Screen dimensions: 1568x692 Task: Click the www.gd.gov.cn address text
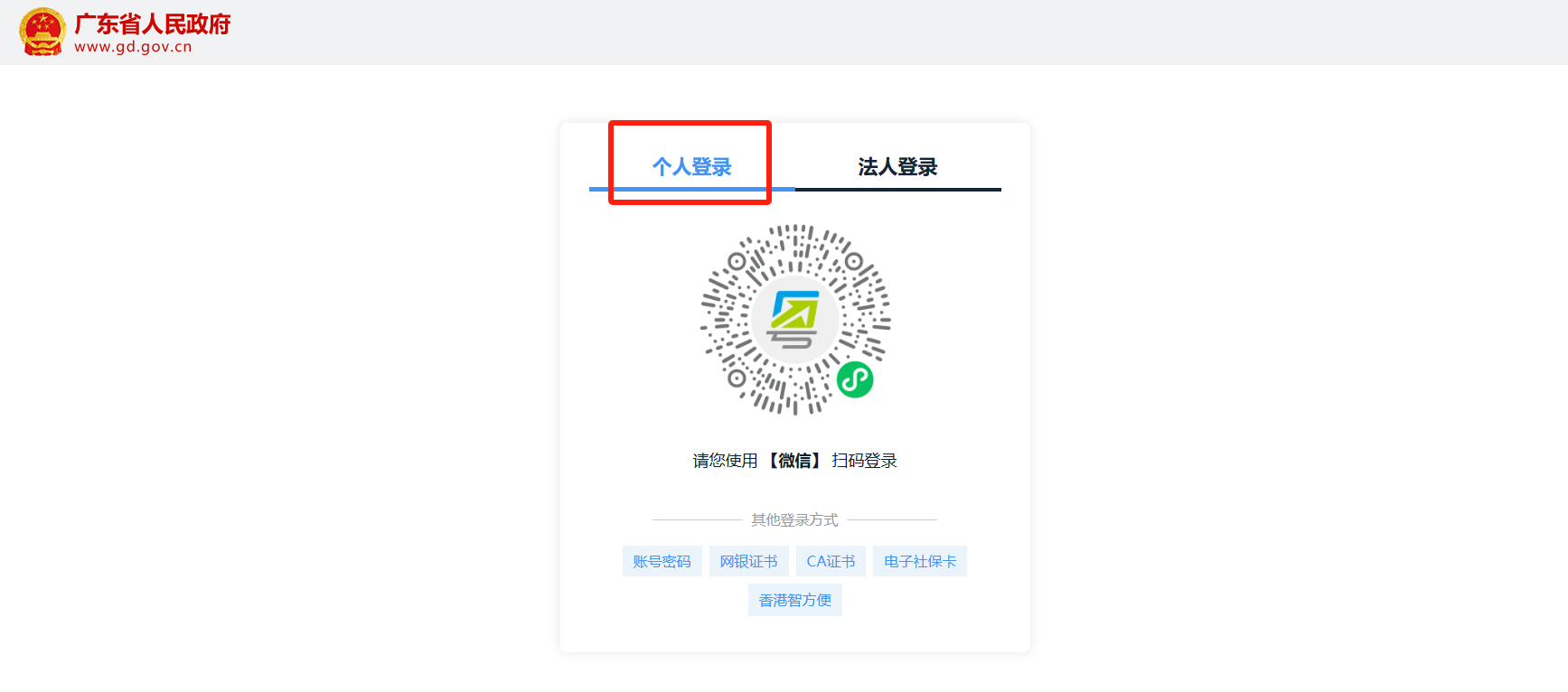tap(133, 47)
